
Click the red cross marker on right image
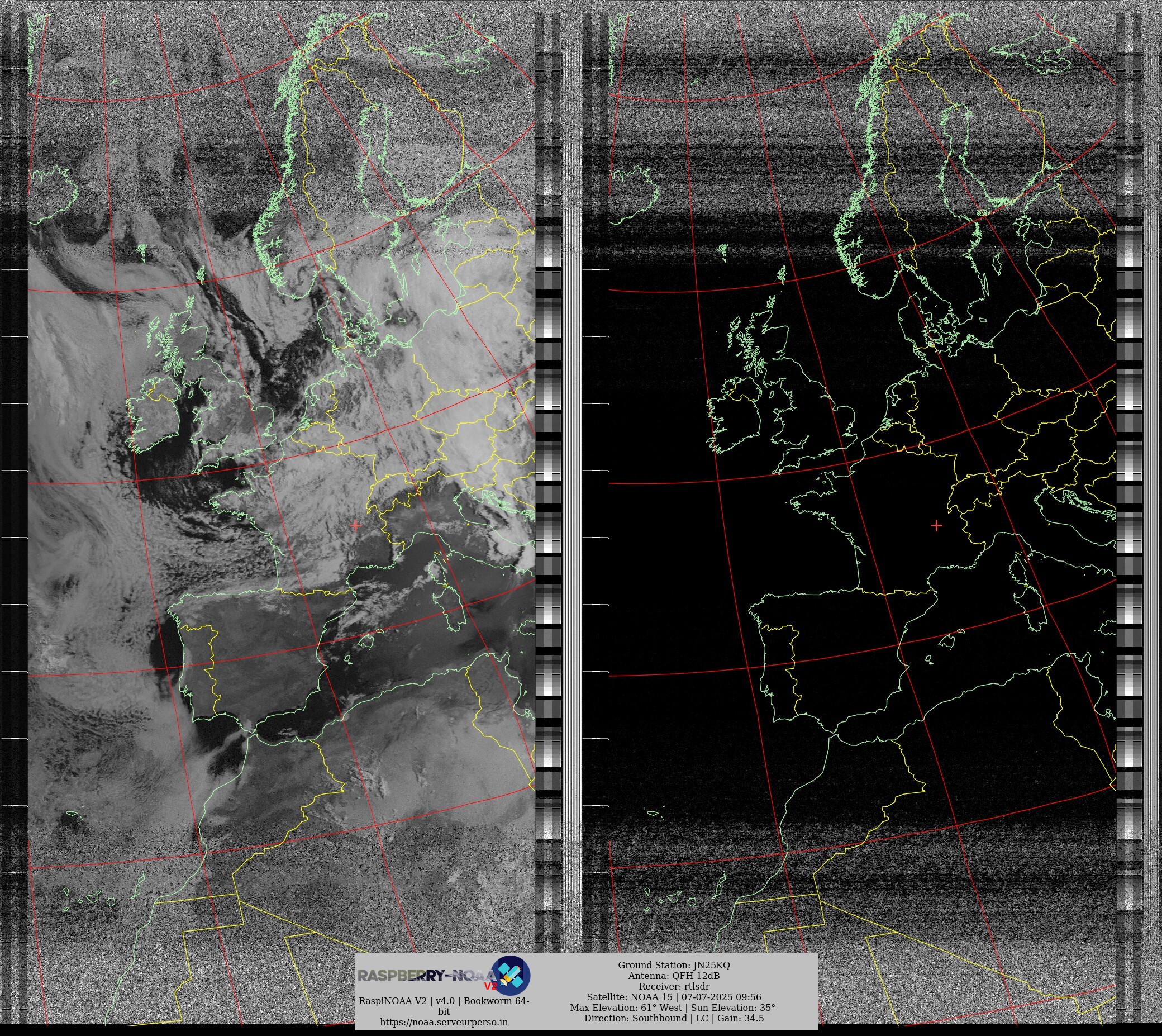937,525
